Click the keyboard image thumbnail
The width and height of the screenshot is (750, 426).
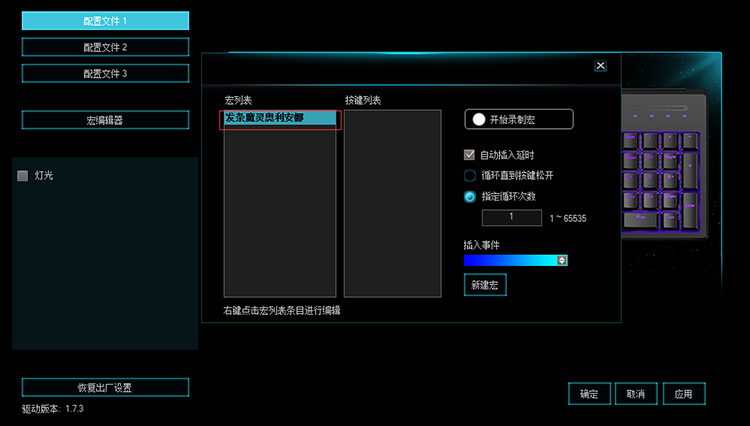665,164
